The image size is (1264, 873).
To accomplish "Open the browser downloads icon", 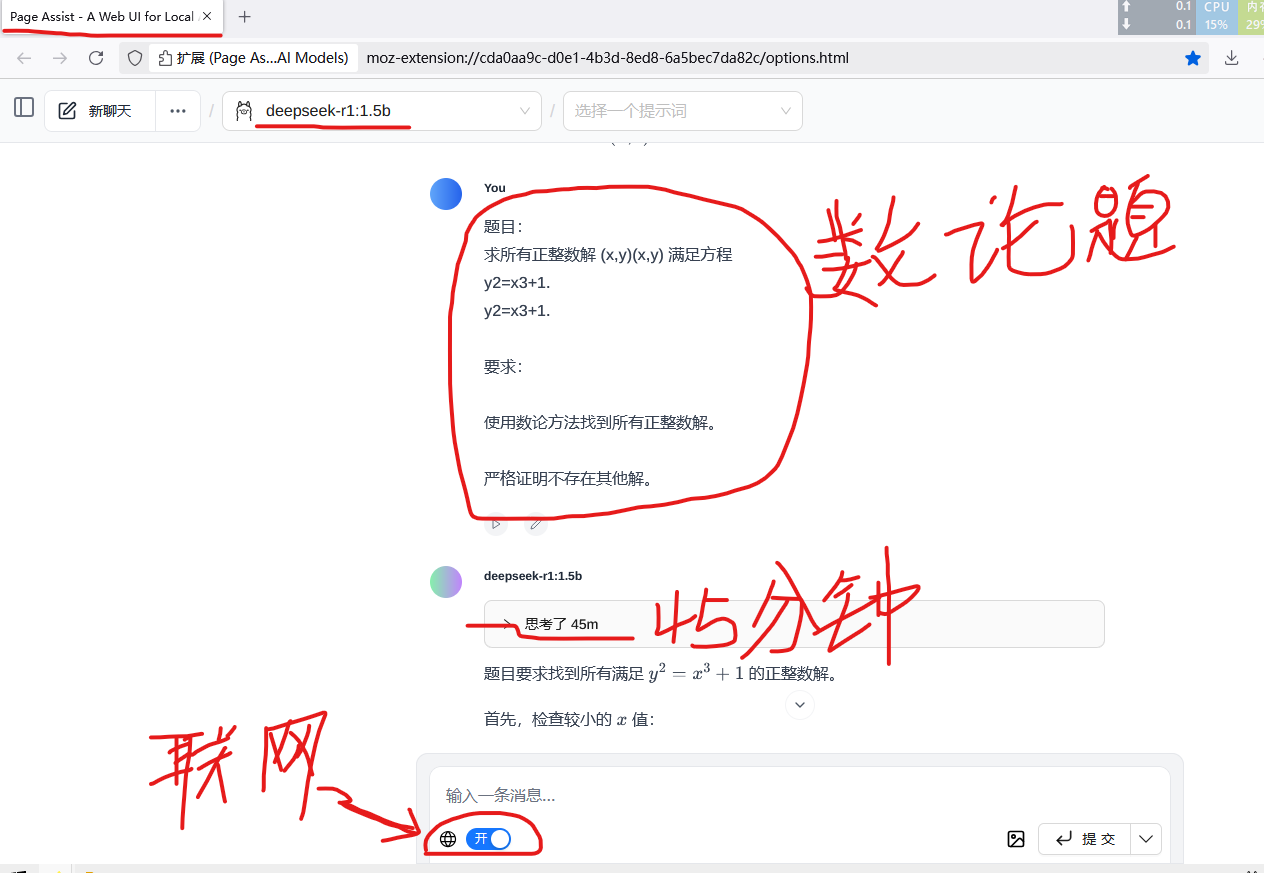I will pos(1231,58).
